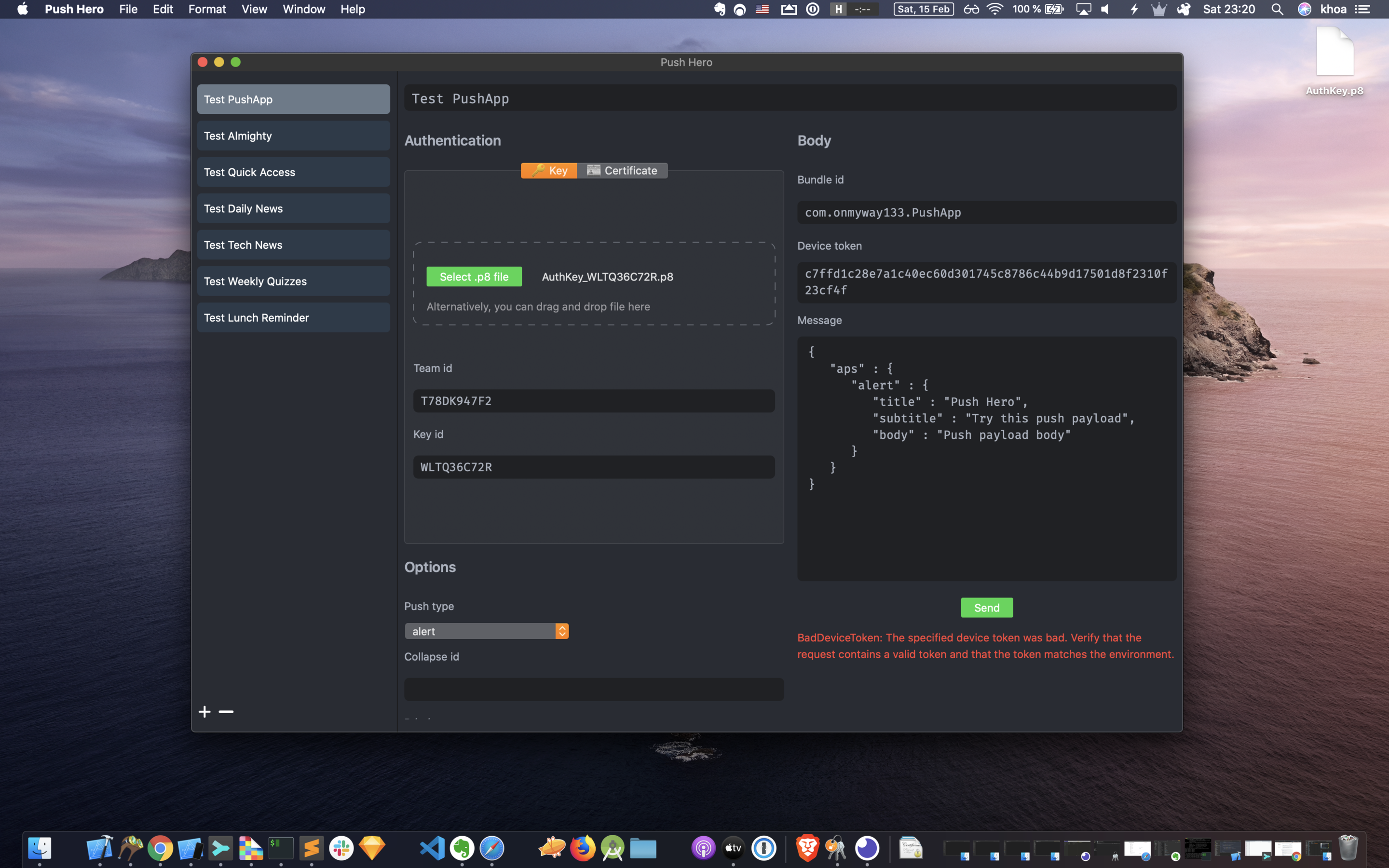Click the Select .p8 file button
Viewport: 1389px width, 868px height.
pos(474,277)
